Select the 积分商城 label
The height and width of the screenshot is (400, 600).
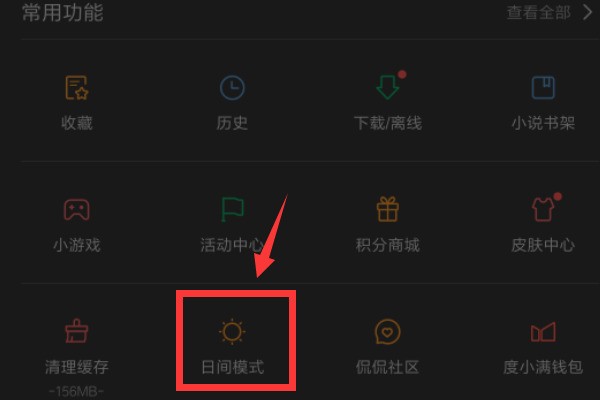coord(388,245)
